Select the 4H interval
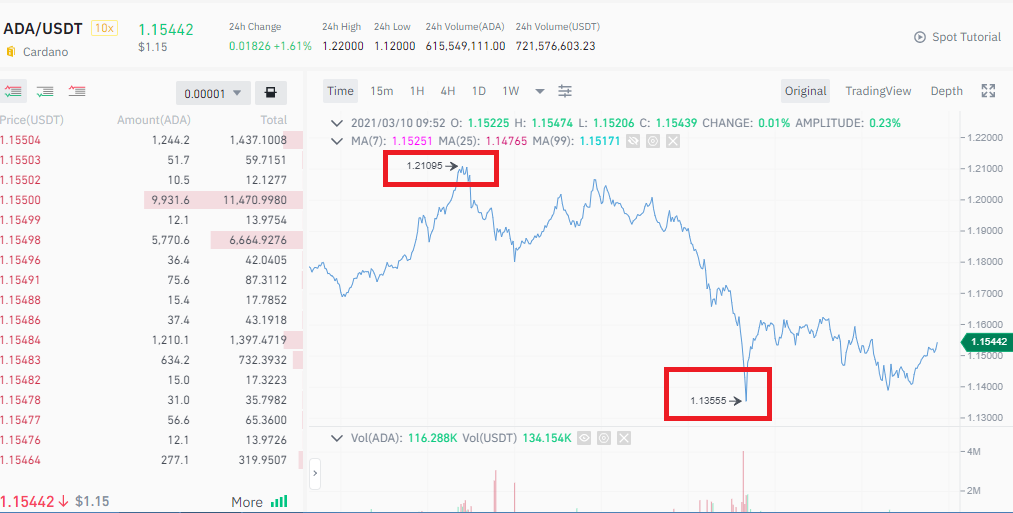 tap(448, 91)
